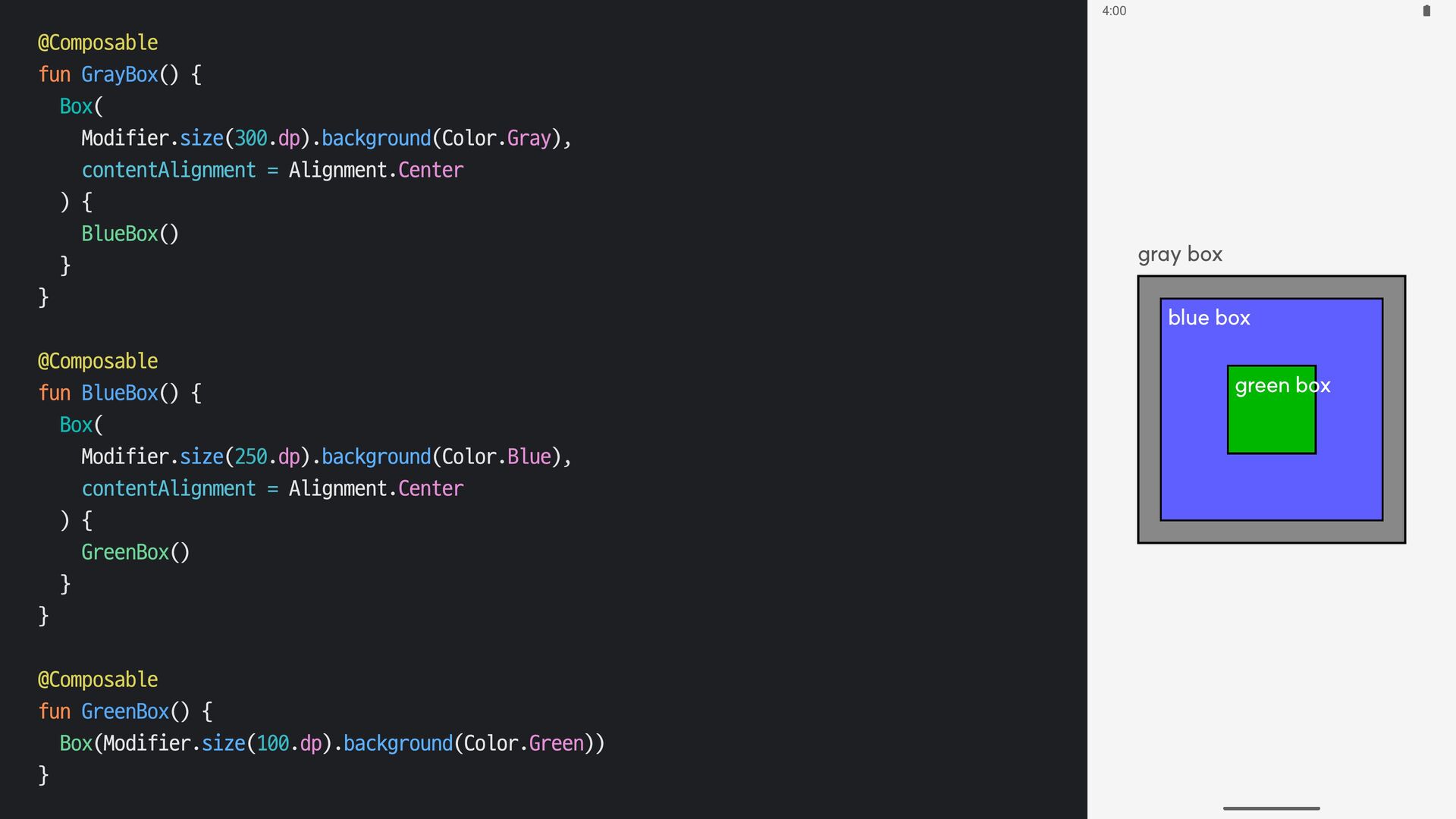Click the 4:00 clock in status bar
Screen dimensions: 1456x819
tap(1114, 11)
